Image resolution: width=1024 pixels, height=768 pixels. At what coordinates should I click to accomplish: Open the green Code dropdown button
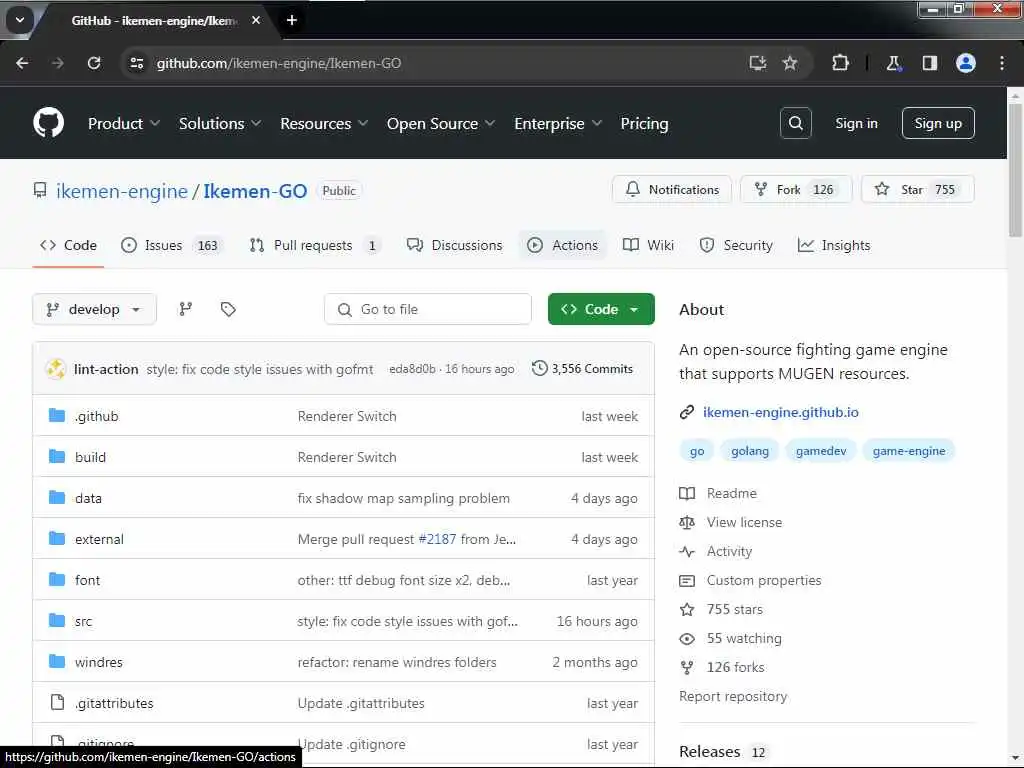(x=601, y=309)
